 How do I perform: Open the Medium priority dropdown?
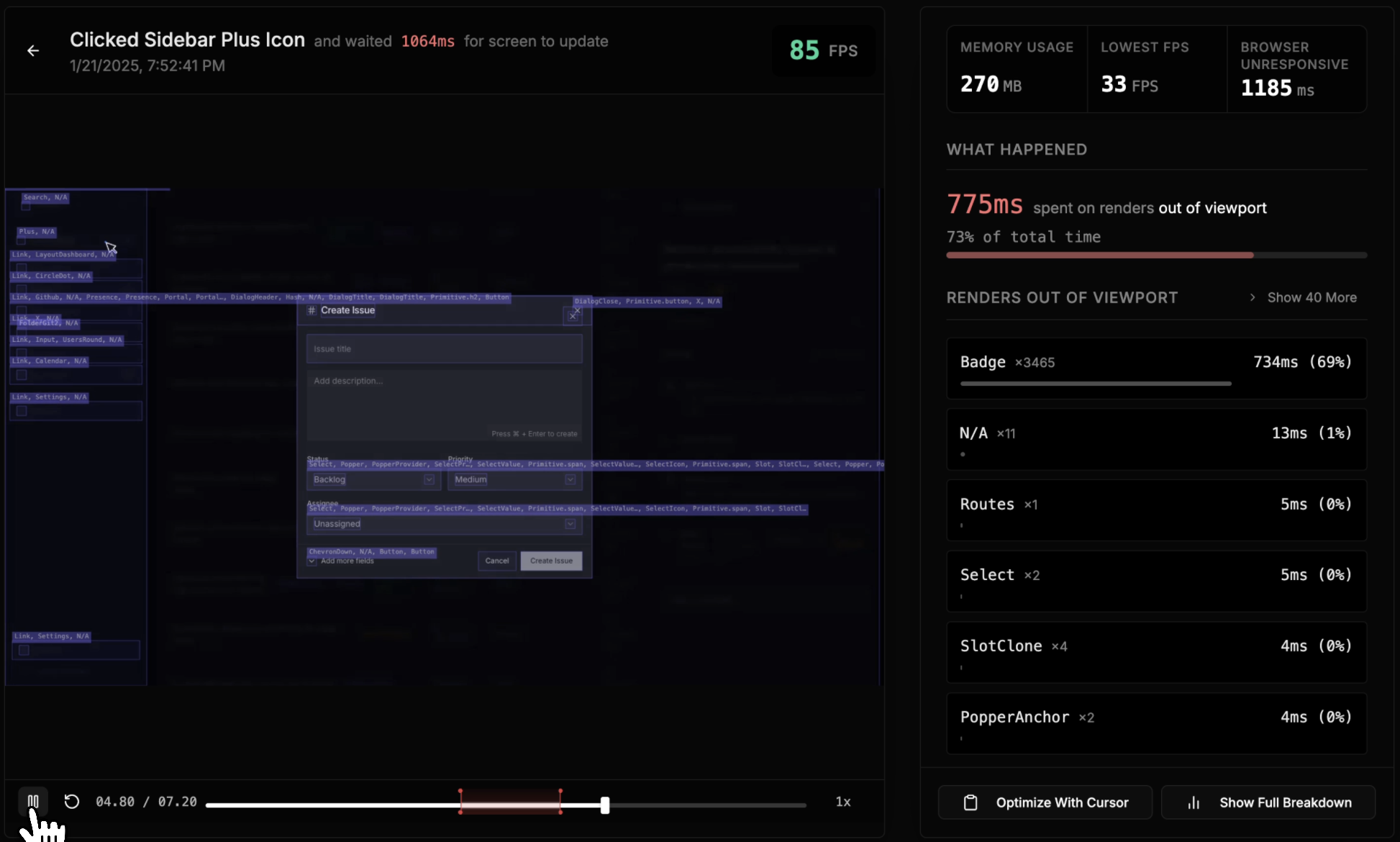tap(514, 480)
